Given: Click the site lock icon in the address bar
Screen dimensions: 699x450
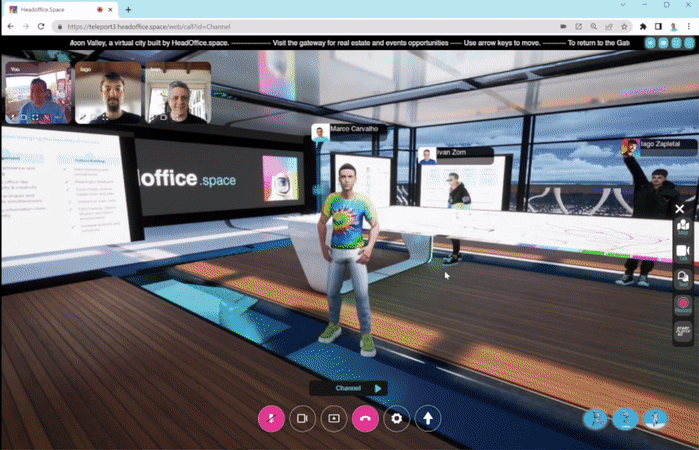Looking at the screenshot, I should 59,27.
